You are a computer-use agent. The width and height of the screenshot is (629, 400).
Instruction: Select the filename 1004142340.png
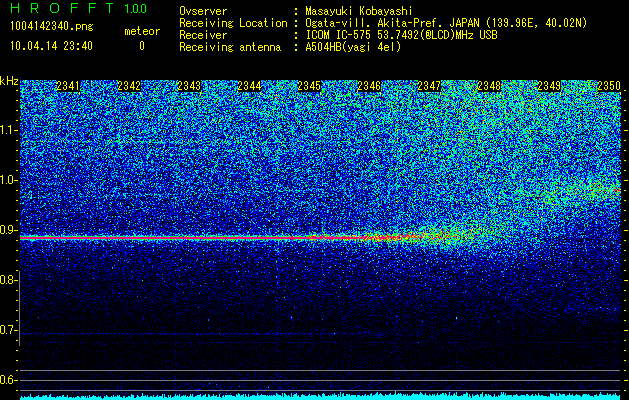pyautogui.click(x=52, y=27)
